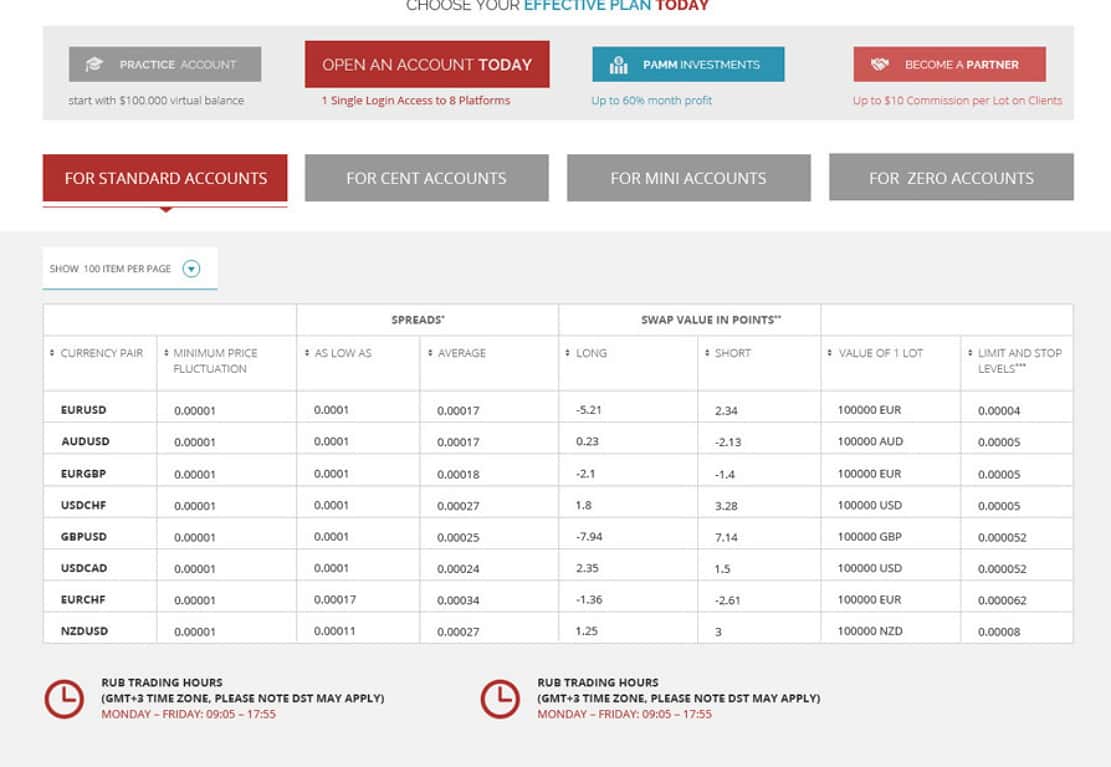Viewport: 1111px width, 767px height.
Task: Click the GBPUSD short swap value 7.14
Action: click(726, 537)
